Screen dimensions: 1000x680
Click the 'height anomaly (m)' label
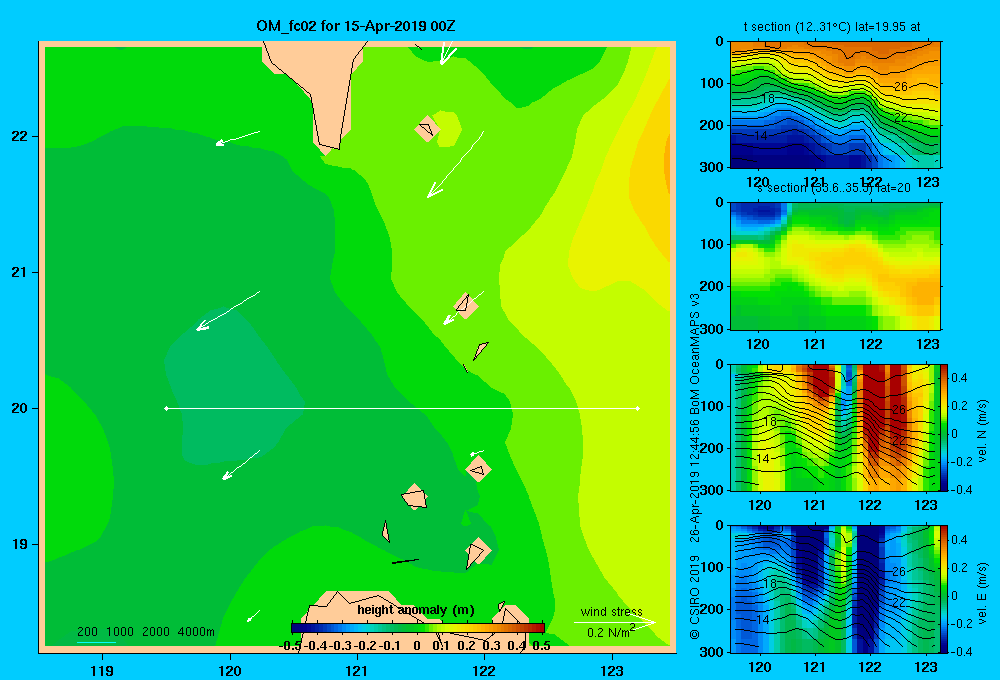click(x=416, y=610)
